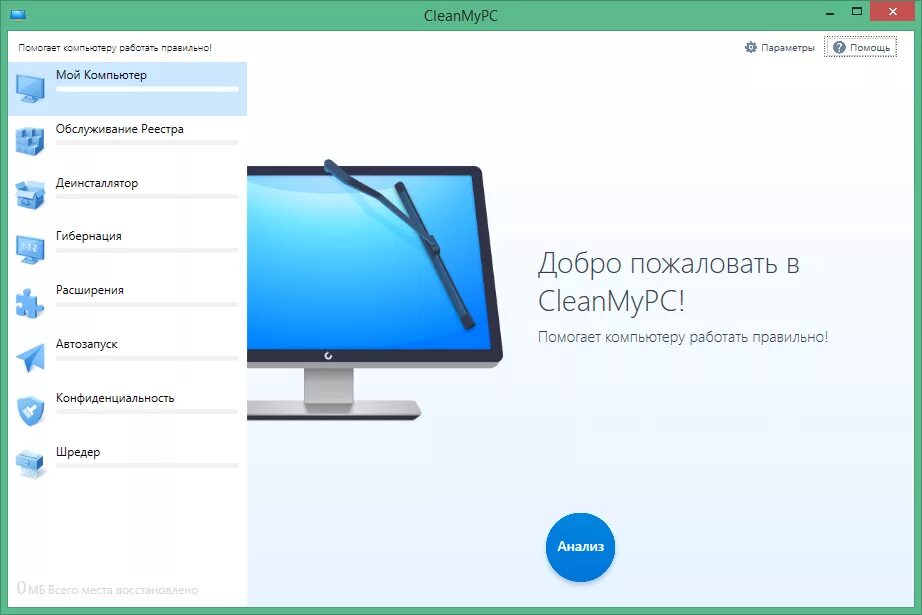Click the CleanMyPC title bar app icon
This screenshot has width=922, height=615.
[18, 15]
